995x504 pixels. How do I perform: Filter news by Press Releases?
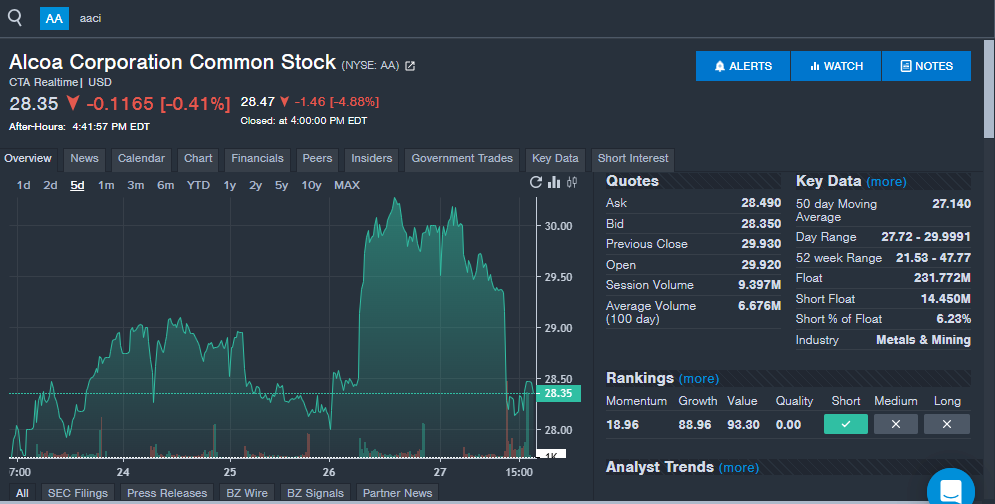[167, 493]
